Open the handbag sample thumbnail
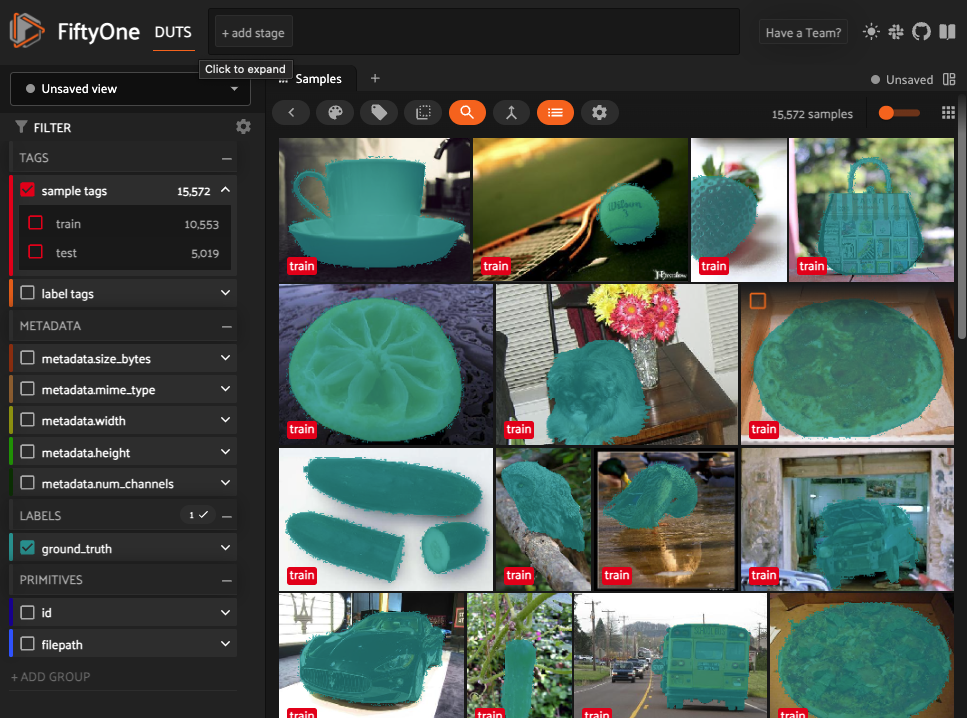This screenshot has width=967, height=718. [871, 210]
